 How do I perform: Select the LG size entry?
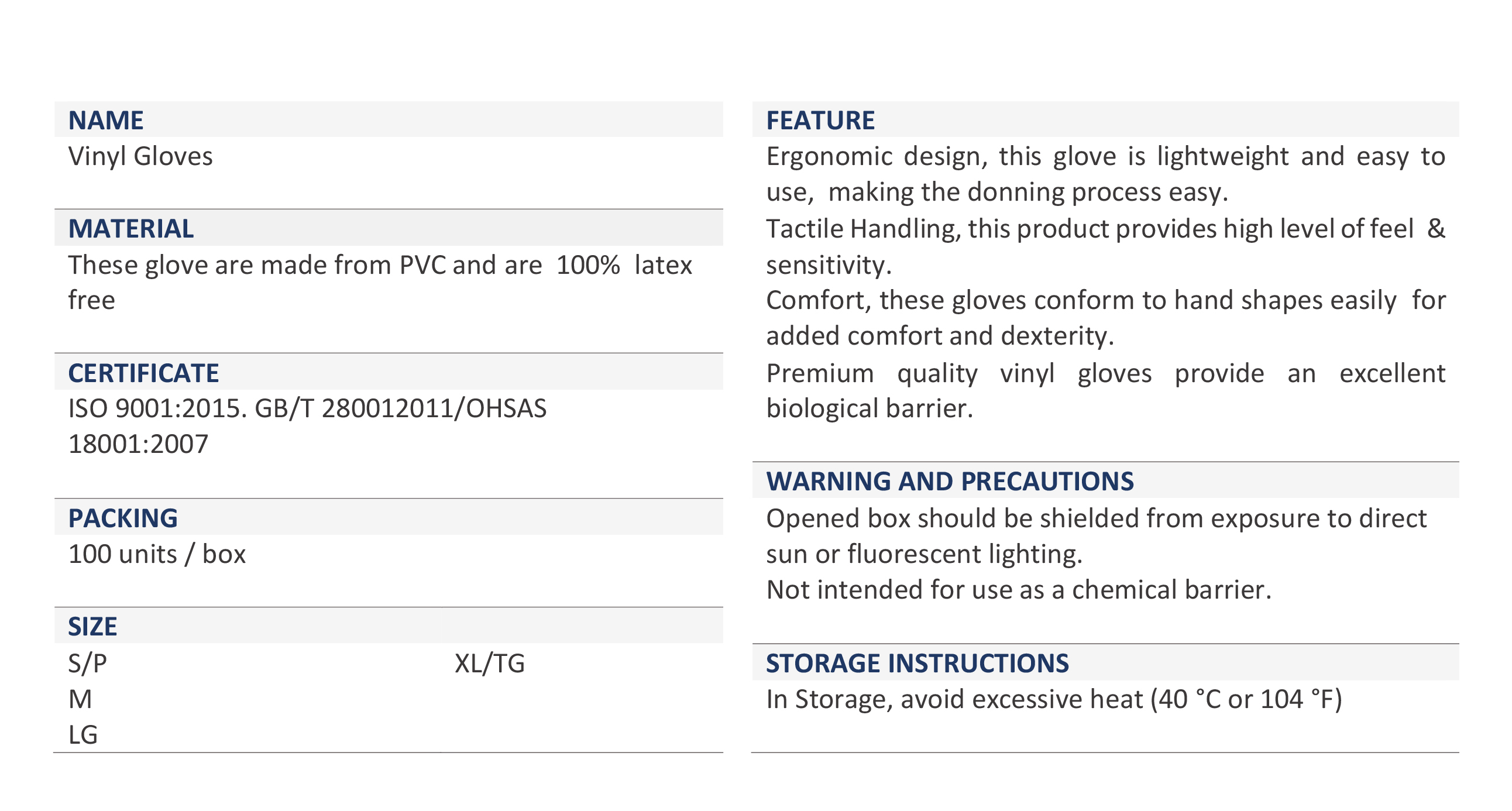(83, 734)
